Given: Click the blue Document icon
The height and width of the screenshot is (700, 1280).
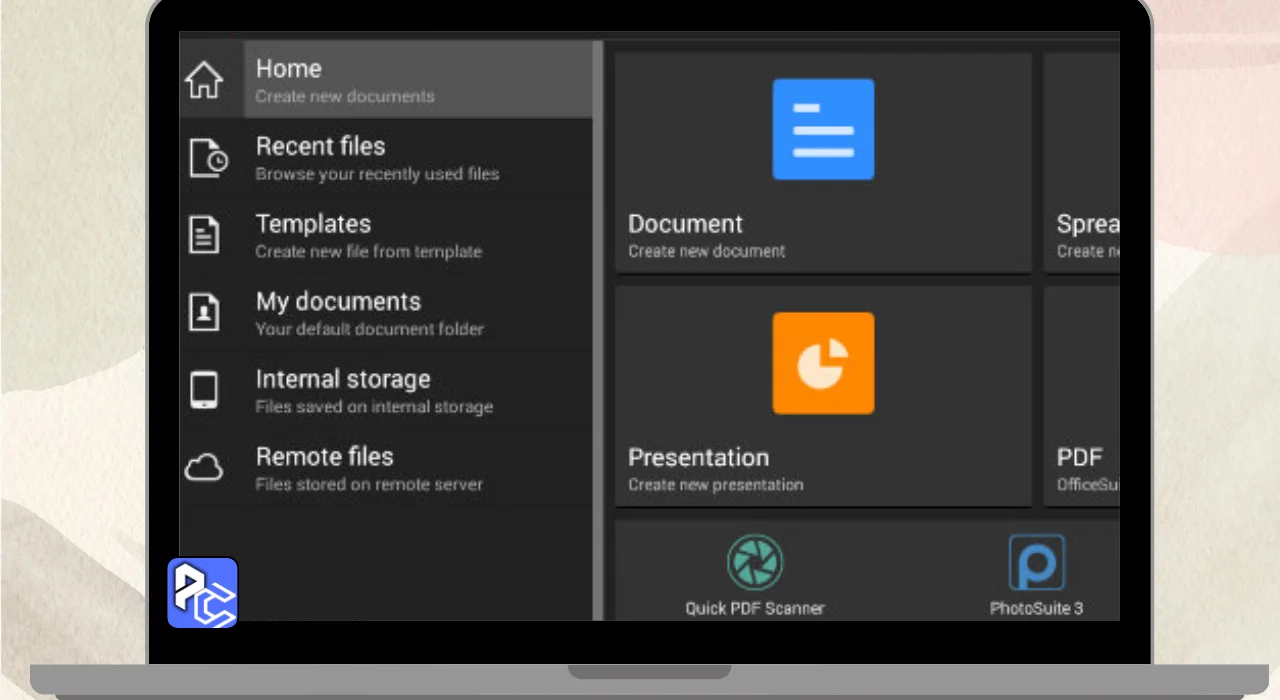Looking at the screenshot, I should pyautogui.click(x=823, y=129).
